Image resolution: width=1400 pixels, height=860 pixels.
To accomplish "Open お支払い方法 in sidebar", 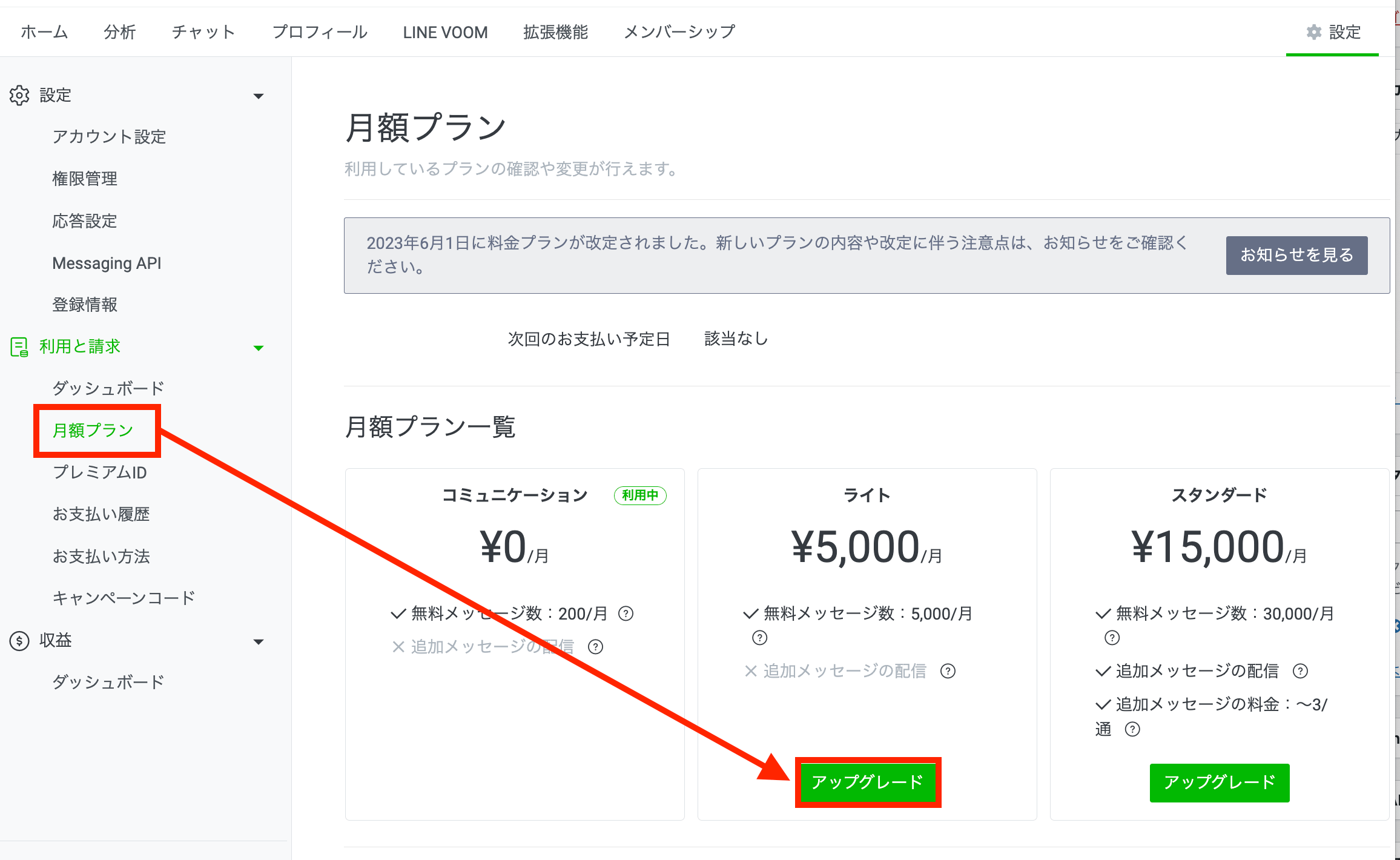I will pos(101,556).
